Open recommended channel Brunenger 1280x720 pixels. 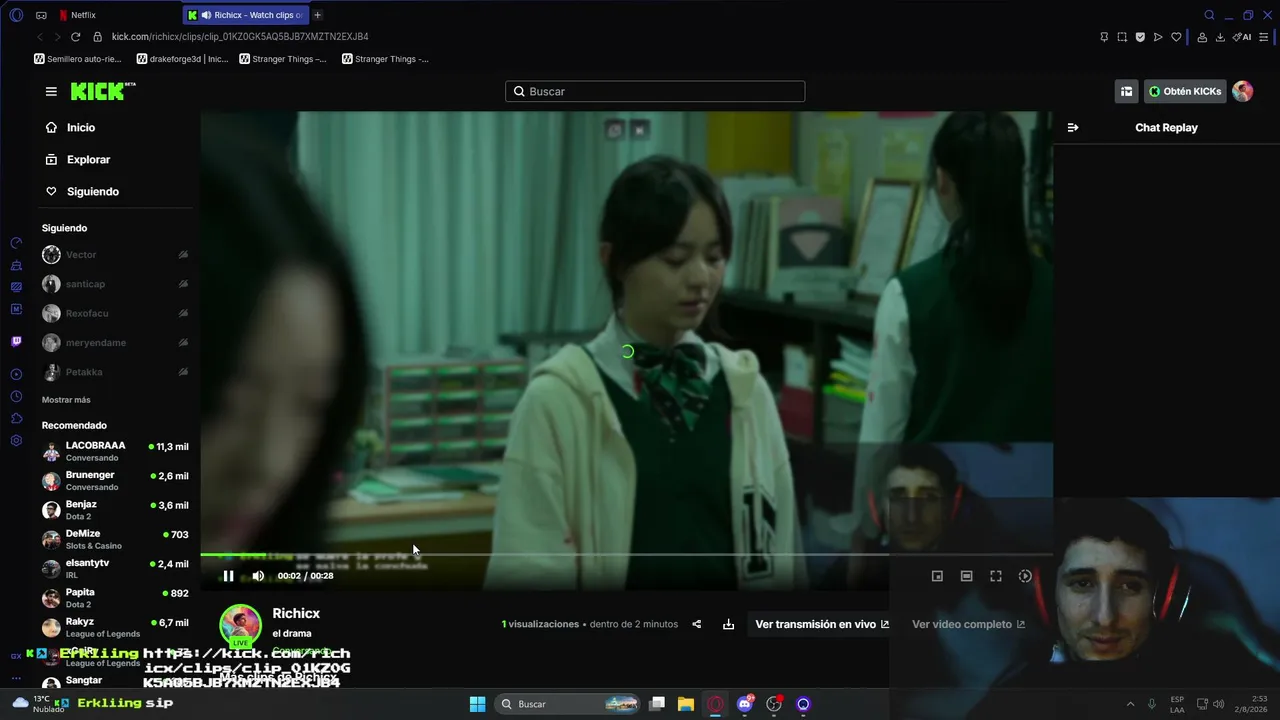[115, 480]
